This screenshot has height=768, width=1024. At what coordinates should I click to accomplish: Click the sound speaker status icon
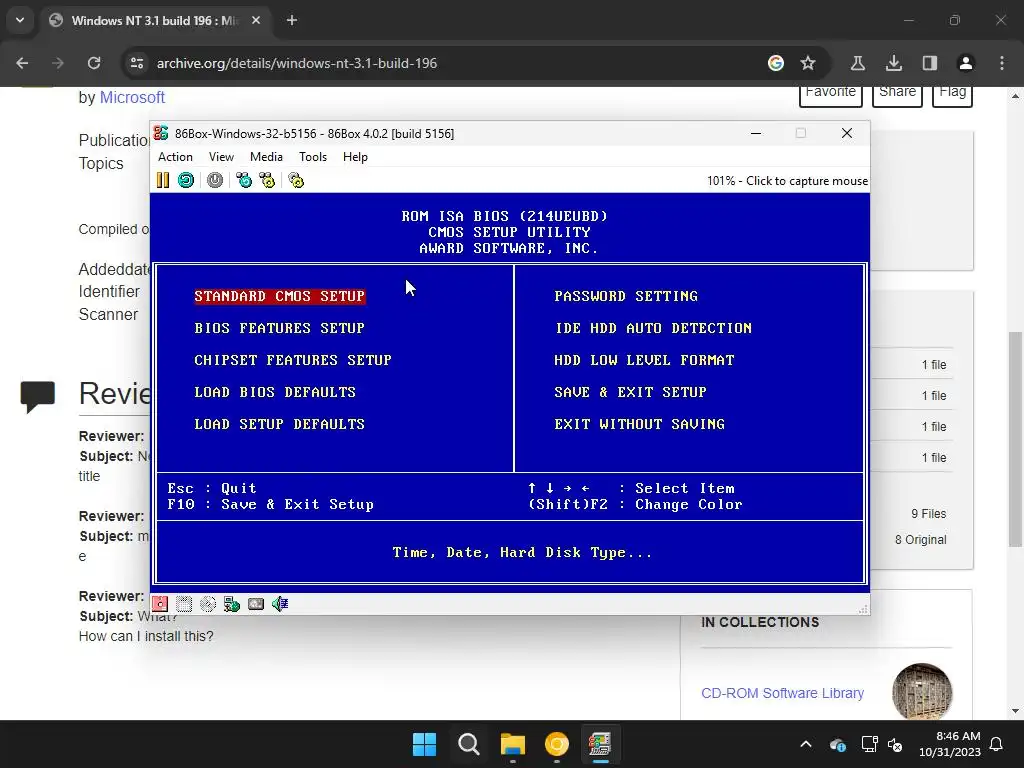280,604
